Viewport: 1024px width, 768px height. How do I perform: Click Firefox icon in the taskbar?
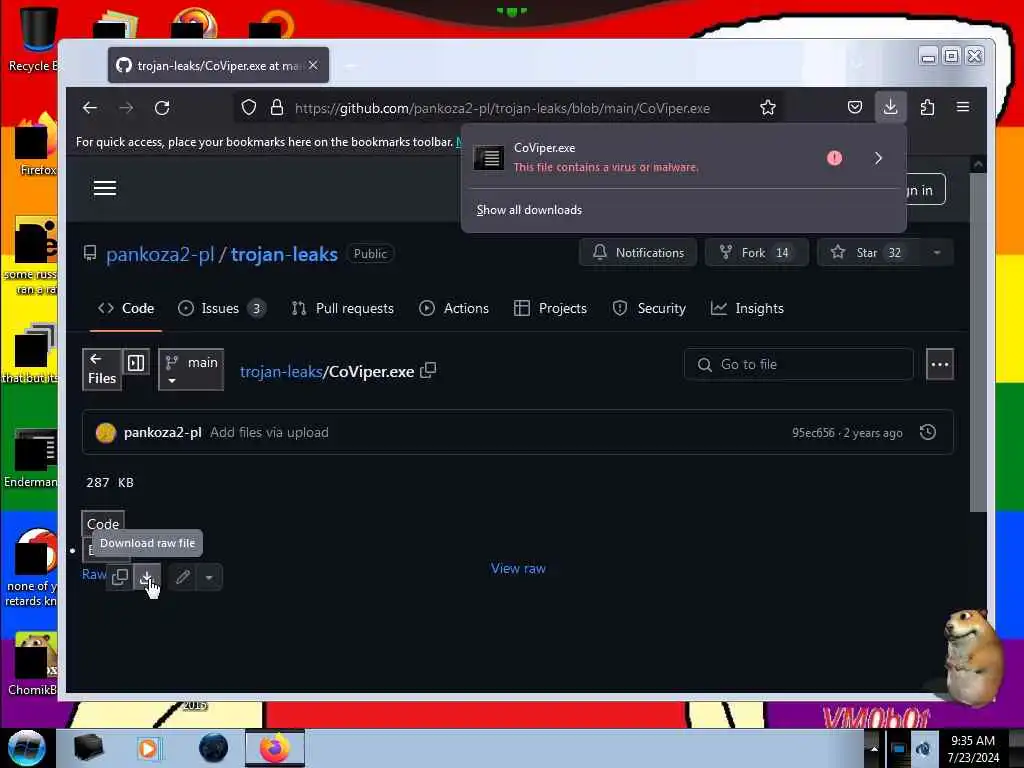tap(275, 748)
